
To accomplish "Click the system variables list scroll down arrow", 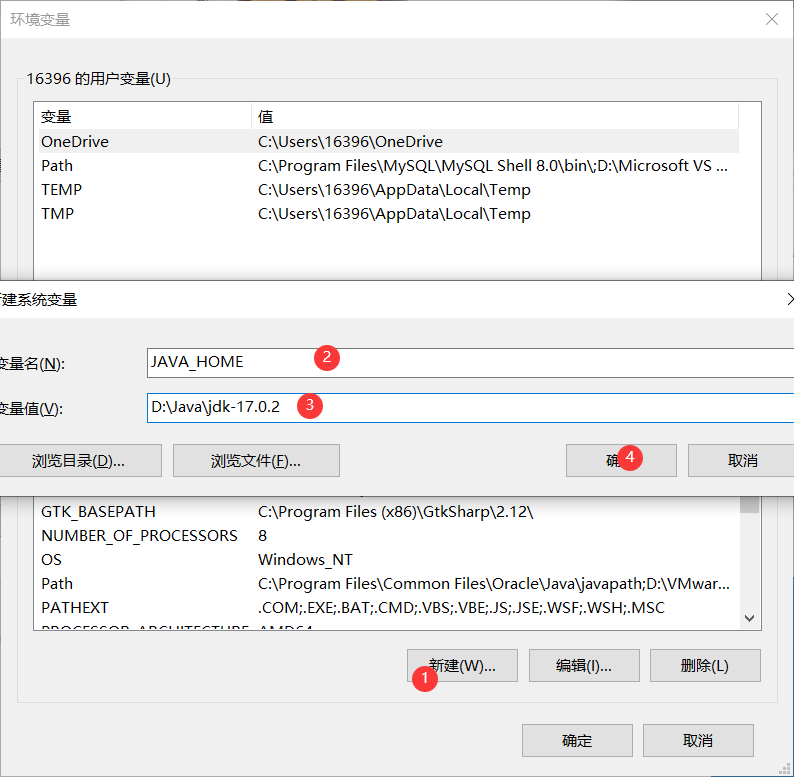I will point(749,618).
